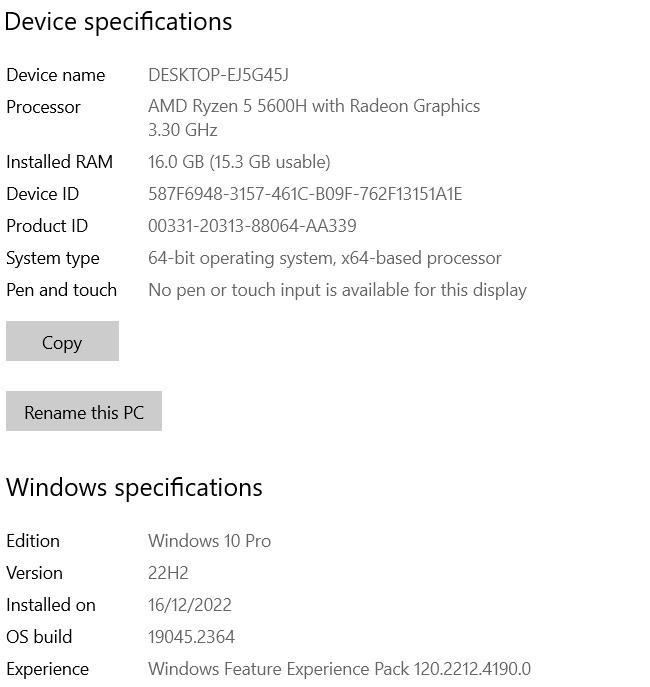This screenshot has height=687, width=650.
Task: Click the Copy button under device specifications
Action: coord(62,342)
